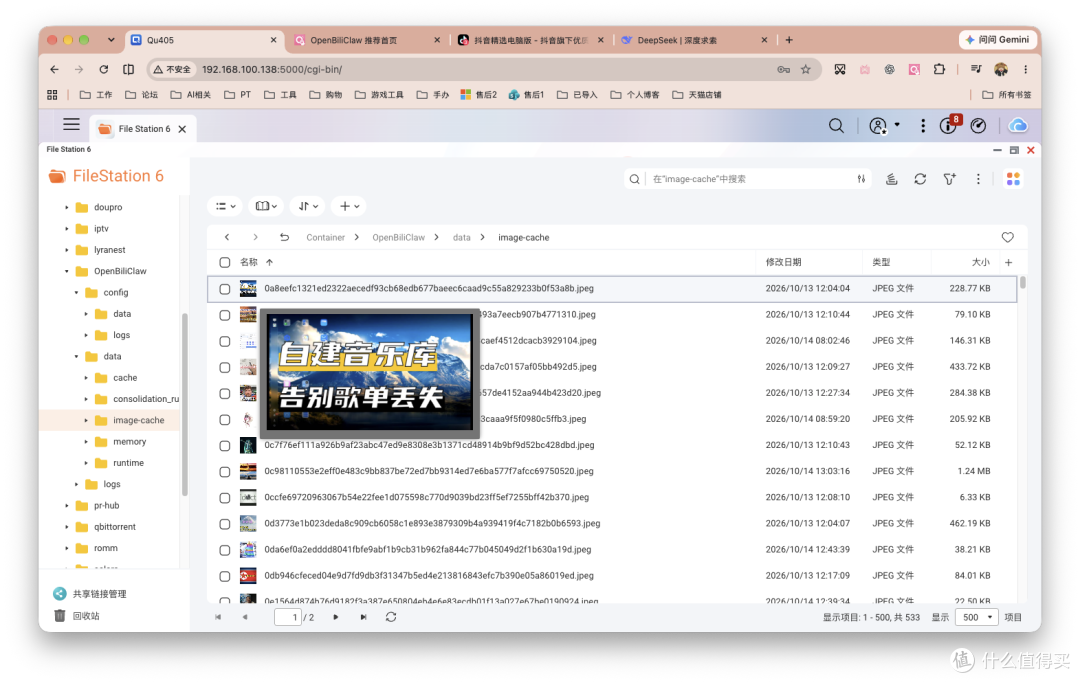Check the file 0d3773e1b023deda...jpeg
The width and height of the screenshot is (1080, 683).
pyautogui.click(x=225, y=524)
